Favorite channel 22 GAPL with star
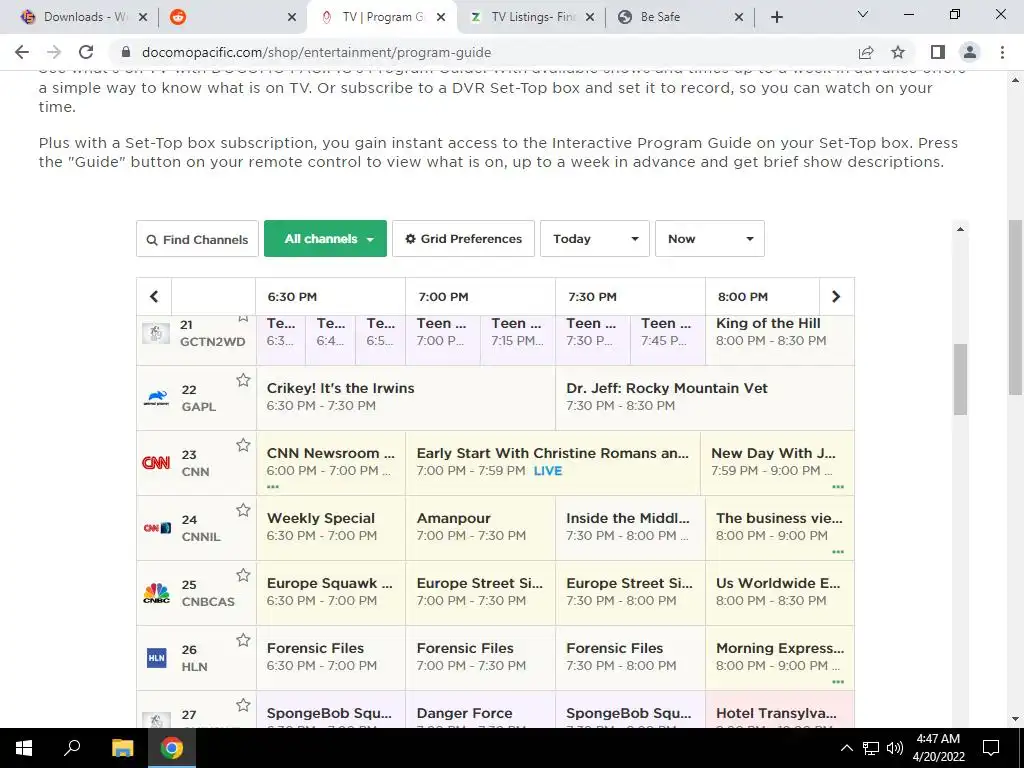1024x768 pixels. pos(243,380)
